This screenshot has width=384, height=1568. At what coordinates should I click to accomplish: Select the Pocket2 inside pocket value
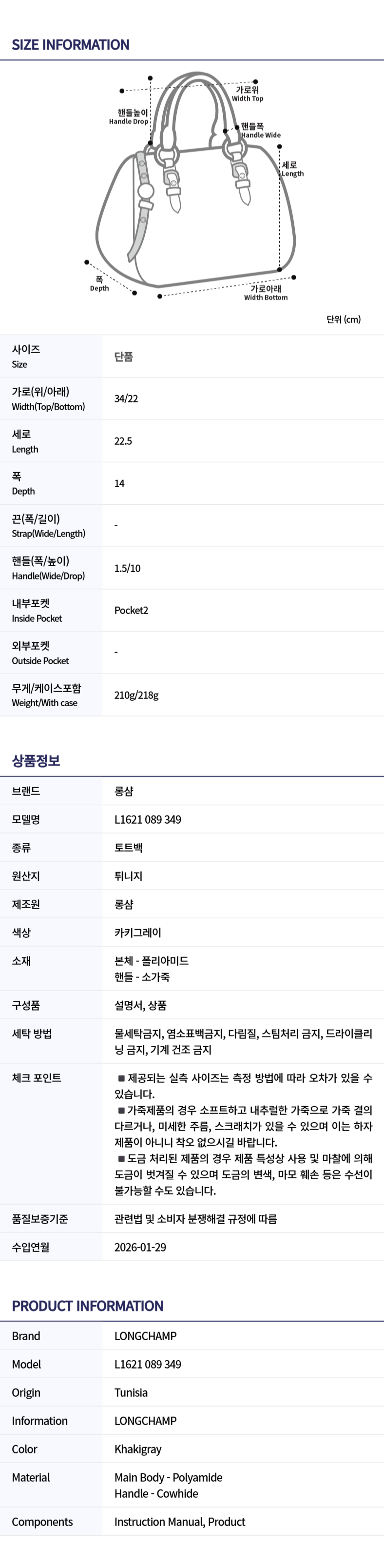click(131, 611)
